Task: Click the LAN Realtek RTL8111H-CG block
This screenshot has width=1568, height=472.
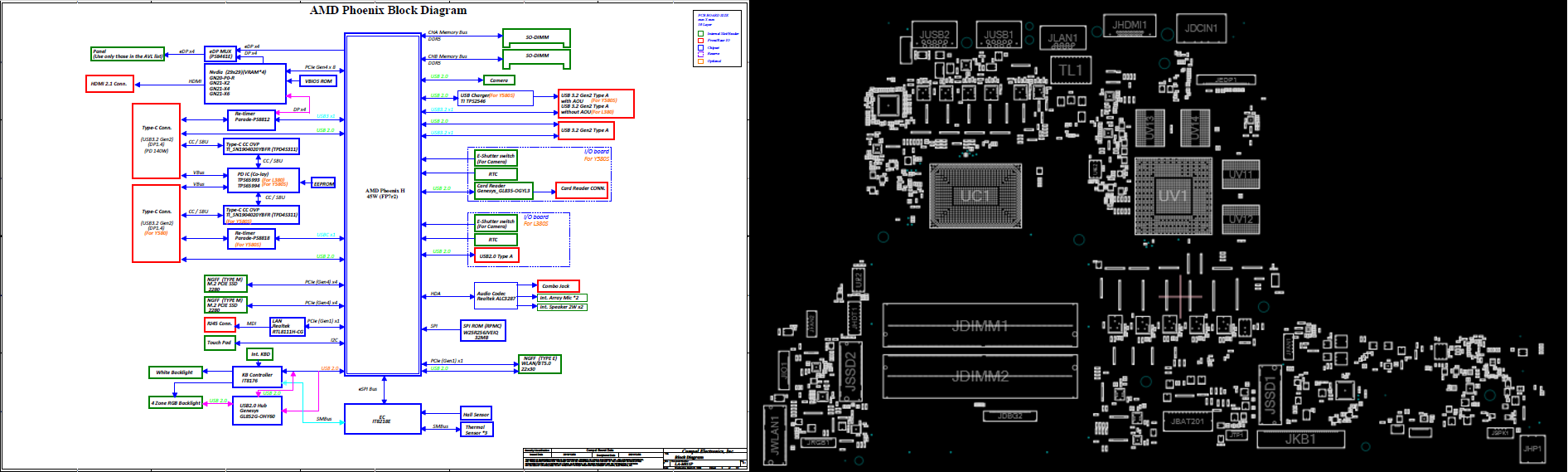Action: (x=288, y=327)
